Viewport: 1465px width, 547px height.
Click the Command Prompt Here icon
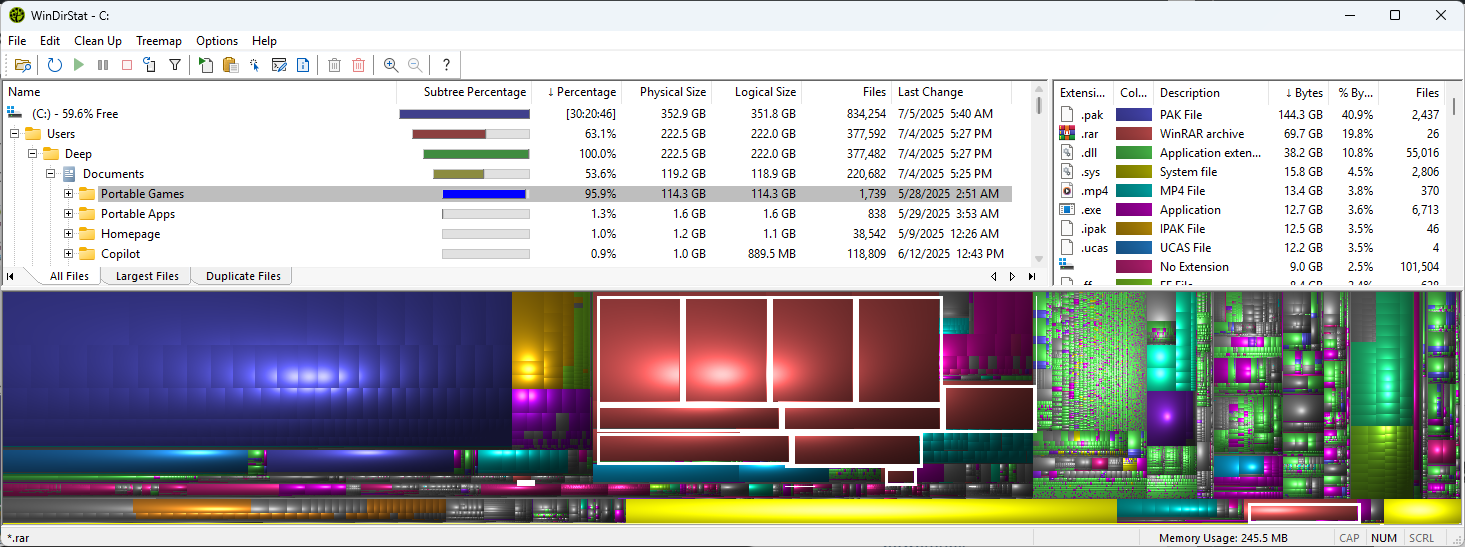(279, 65)
